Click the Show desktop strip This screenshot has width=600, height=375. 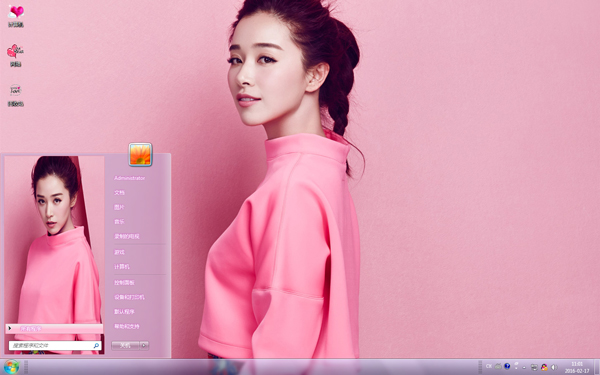[x=597, y=367]
